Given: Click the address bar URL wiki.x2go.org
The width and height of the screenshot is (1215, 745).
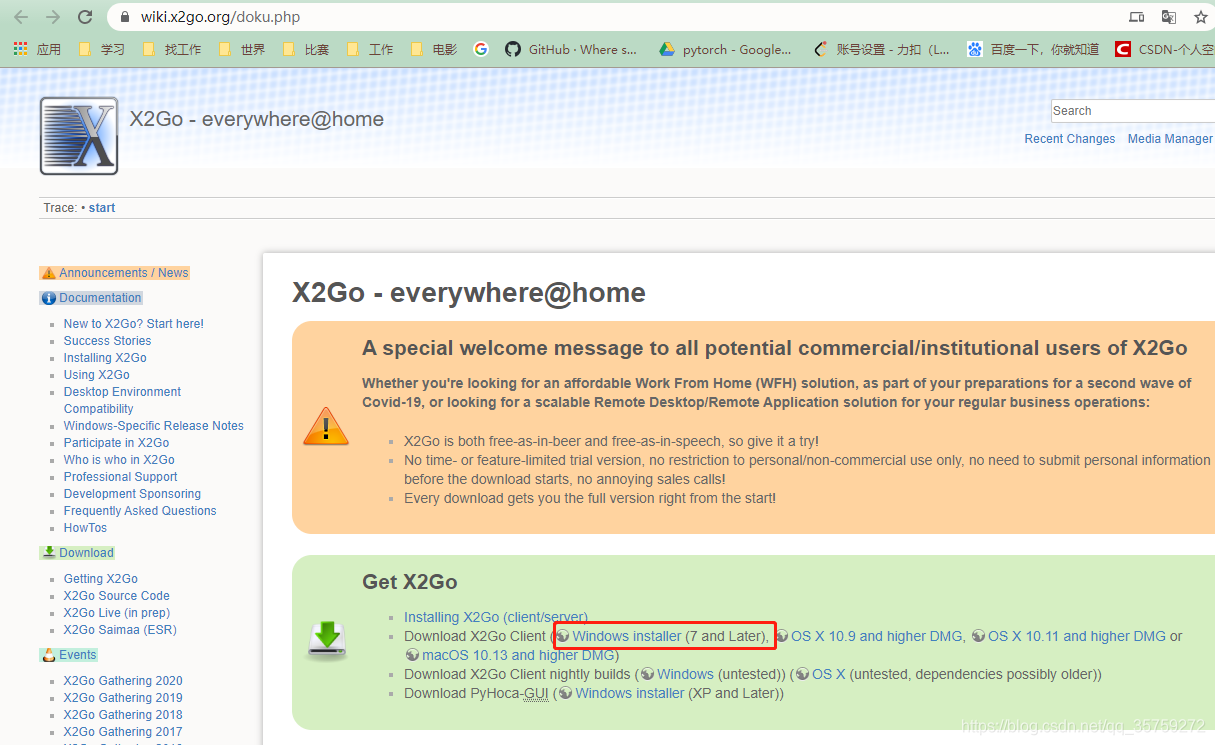Looking at the screenshot, I should click(220, 17).
